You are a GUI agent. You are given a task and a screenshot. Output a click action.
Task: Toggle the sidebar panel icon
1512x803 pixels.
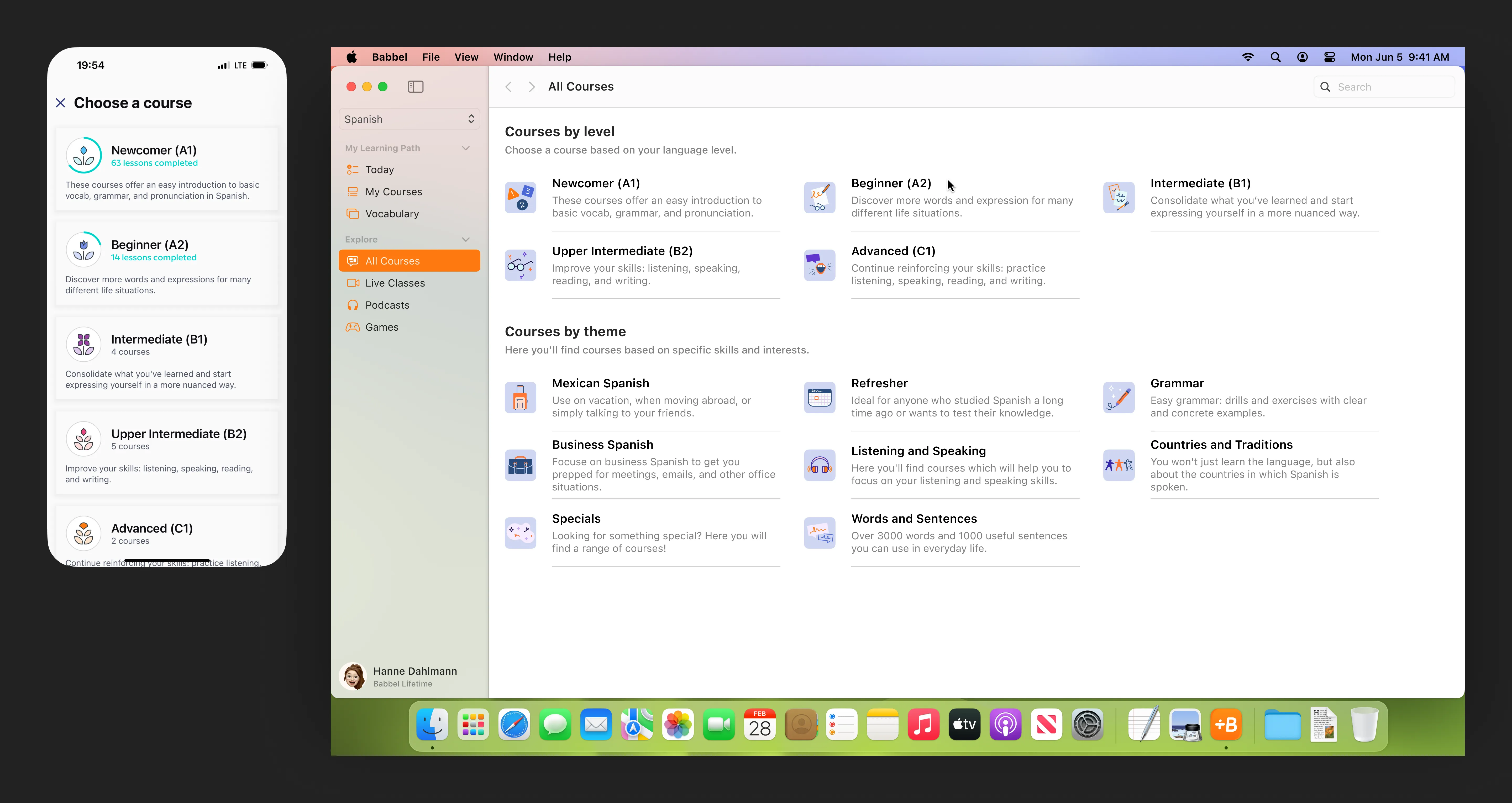pyautogui.click(x=416, y=87)
